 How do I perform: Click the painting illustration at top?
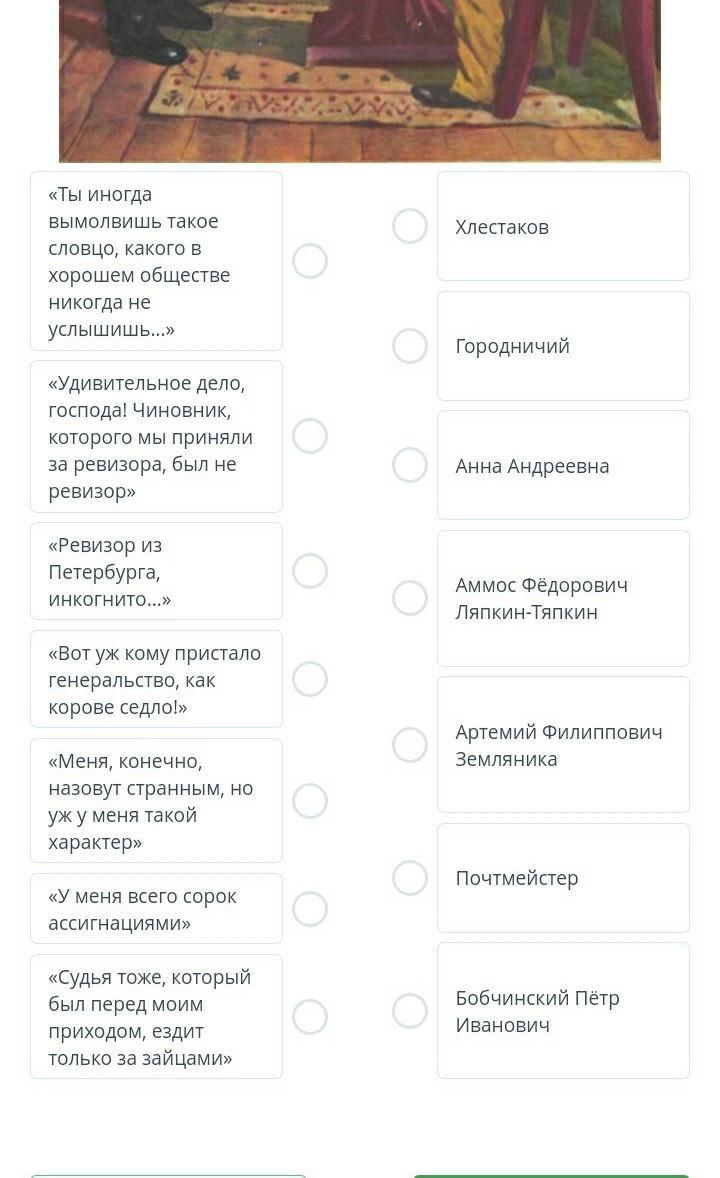(x=360, y=80)
